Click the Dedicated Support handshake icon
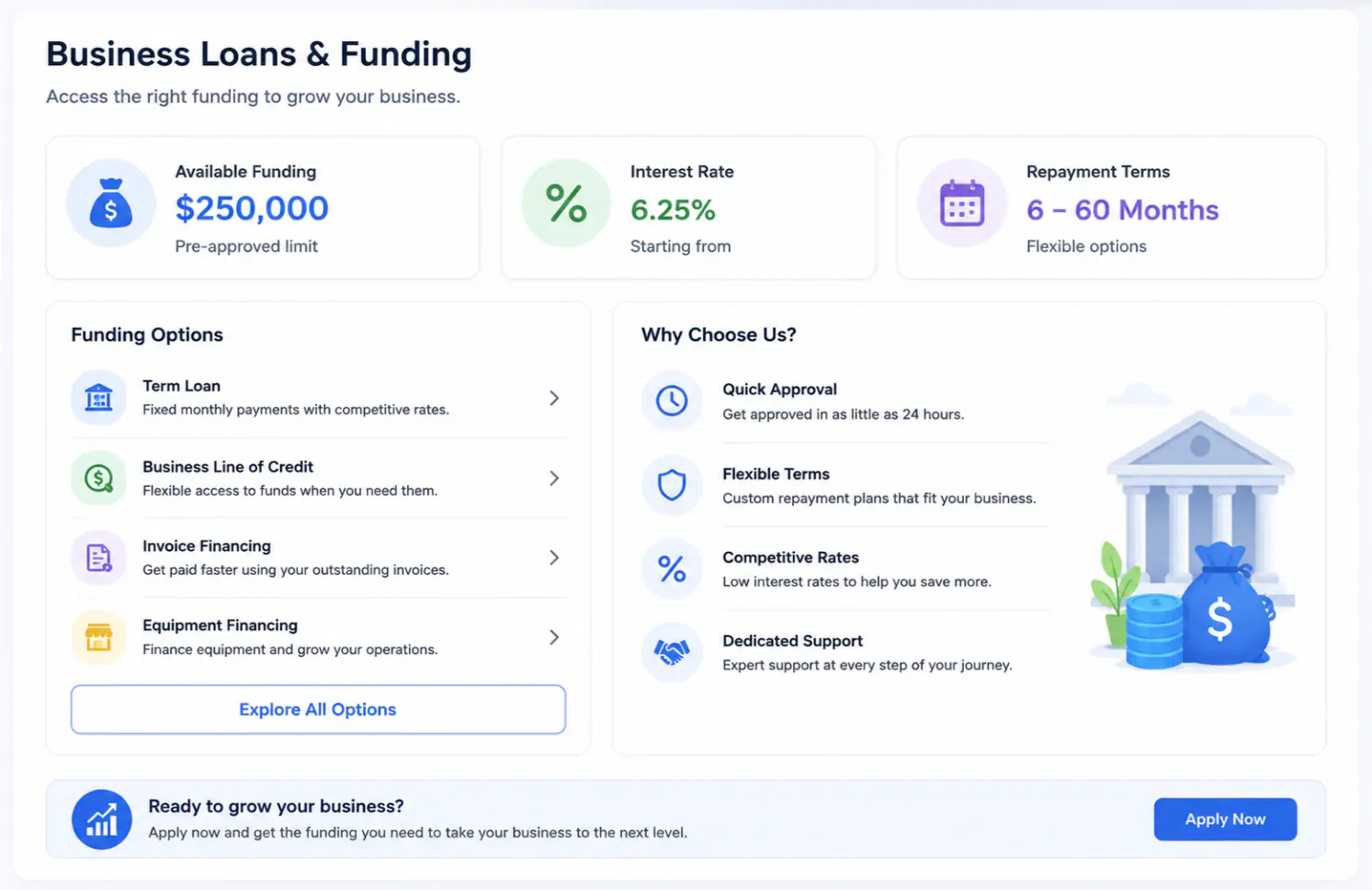Image resolution: width=1372 pixels, height=890 pixels. (672, 652)
